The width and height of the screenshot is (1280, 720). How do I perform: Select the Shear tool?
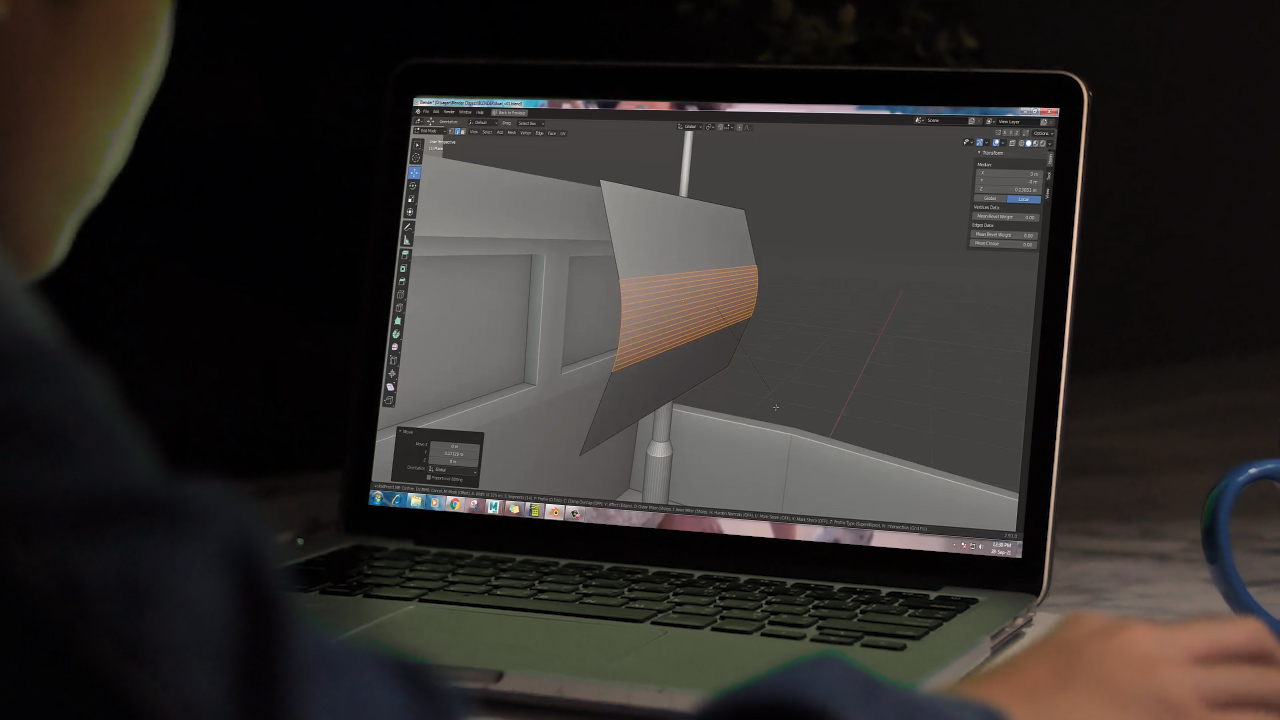(x=390, y=387)
